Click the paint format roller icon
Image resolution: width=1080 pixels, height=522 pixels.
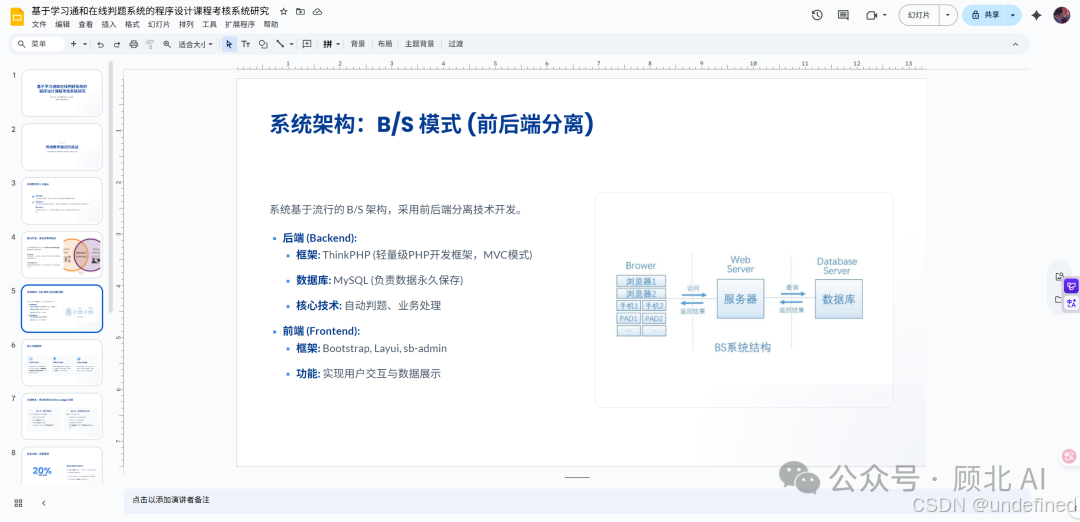[x=149, y=44]
